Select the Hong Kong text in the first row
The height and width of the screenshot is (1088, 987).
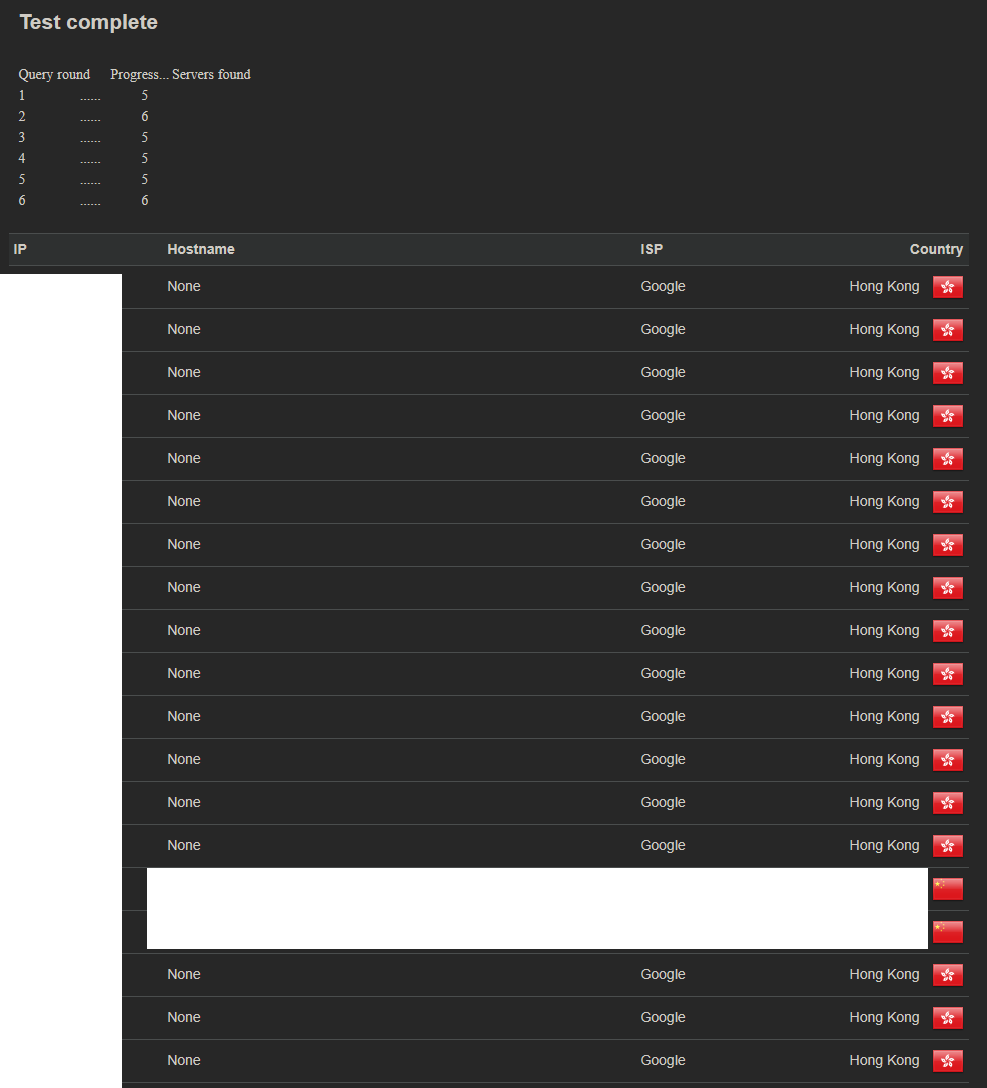(884, 286)
